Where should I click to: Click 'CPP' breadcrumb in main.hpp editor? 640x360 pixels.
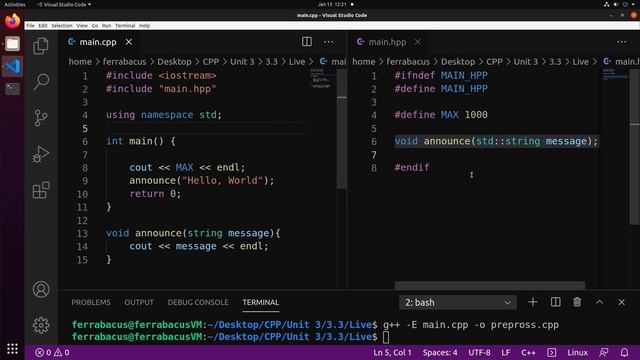(494, 62)
